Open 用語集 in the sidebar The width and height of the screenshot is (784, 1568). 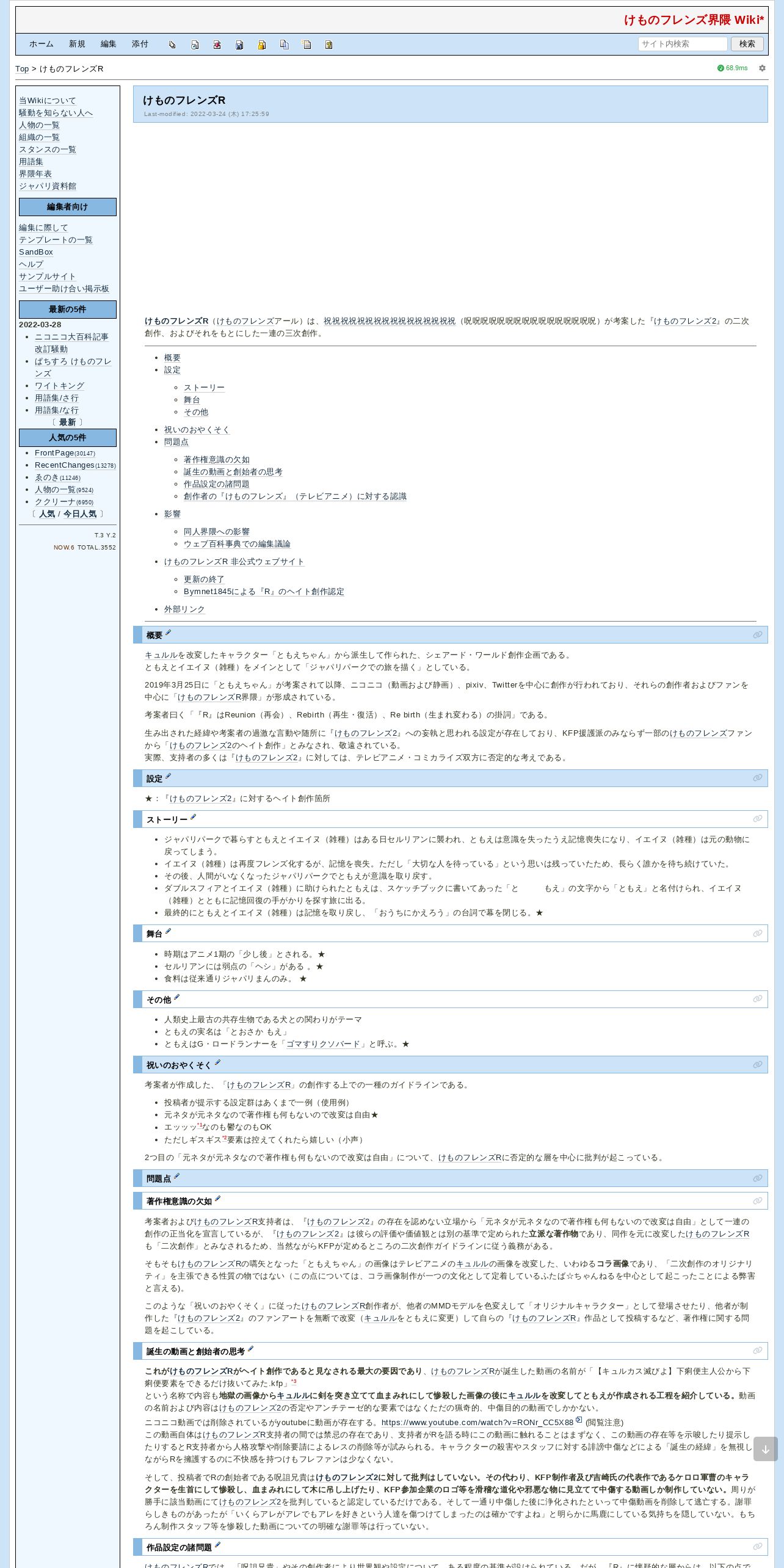(31, 162)
